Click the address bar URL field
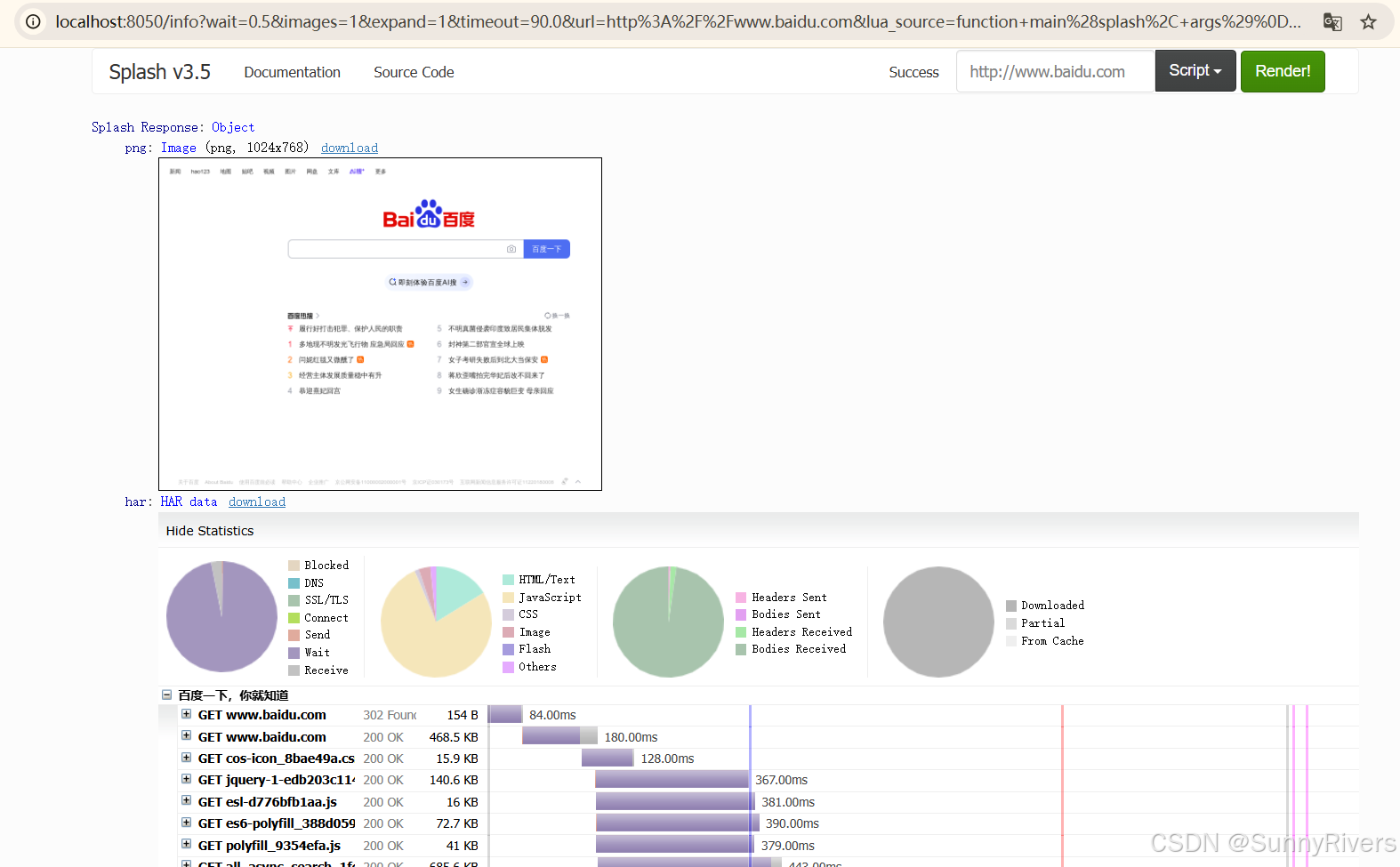 tap(678, 21)
